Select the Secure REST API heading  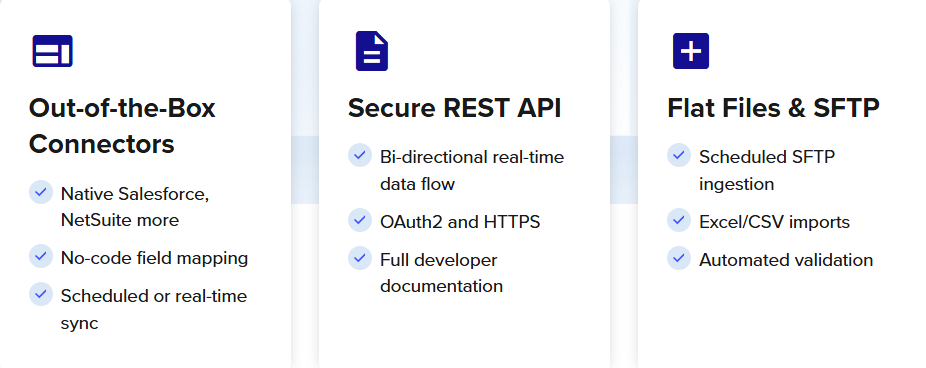455,108
